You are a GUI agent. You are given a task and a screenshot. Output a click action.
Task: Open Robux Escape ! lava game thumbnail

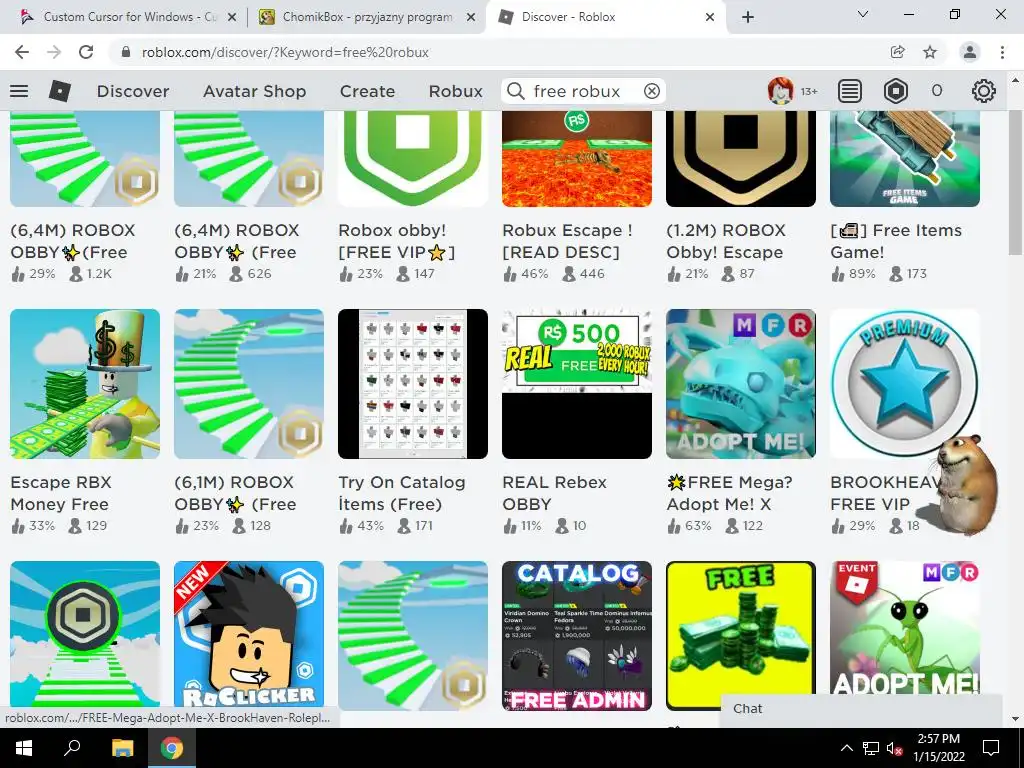[577, 159]
